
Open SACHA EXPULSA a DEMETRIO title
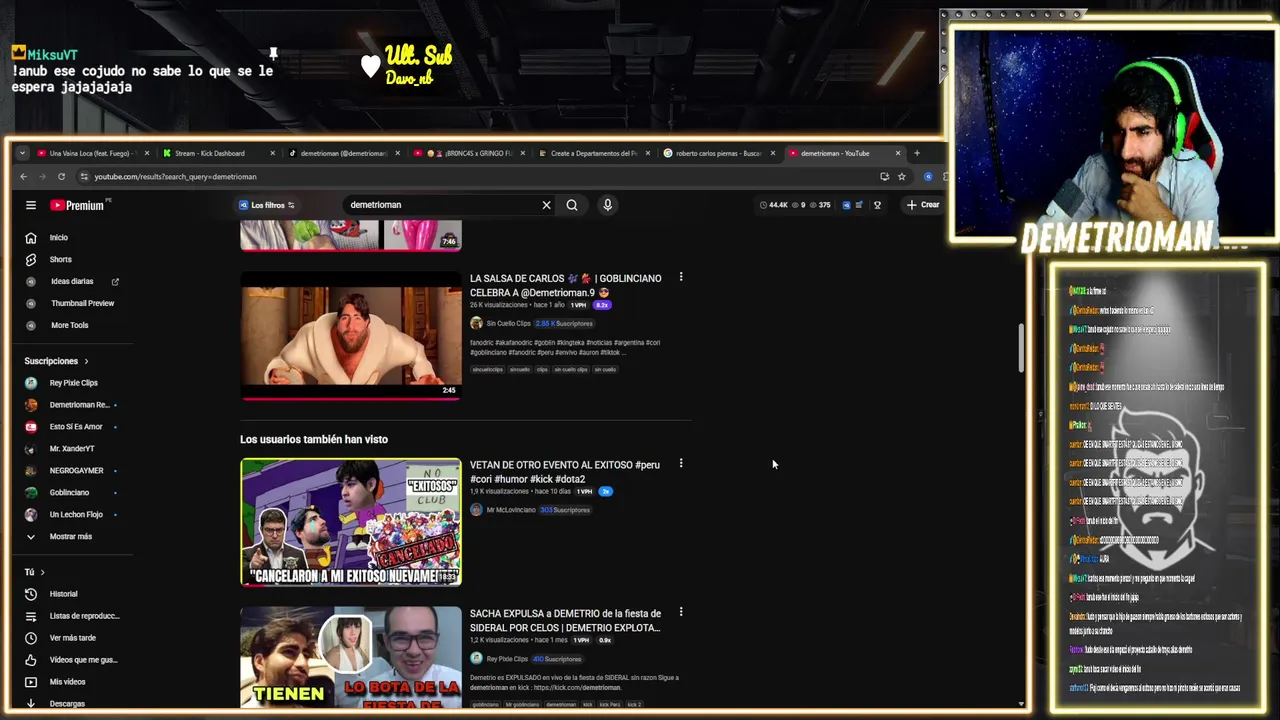(x=566, y=621)
